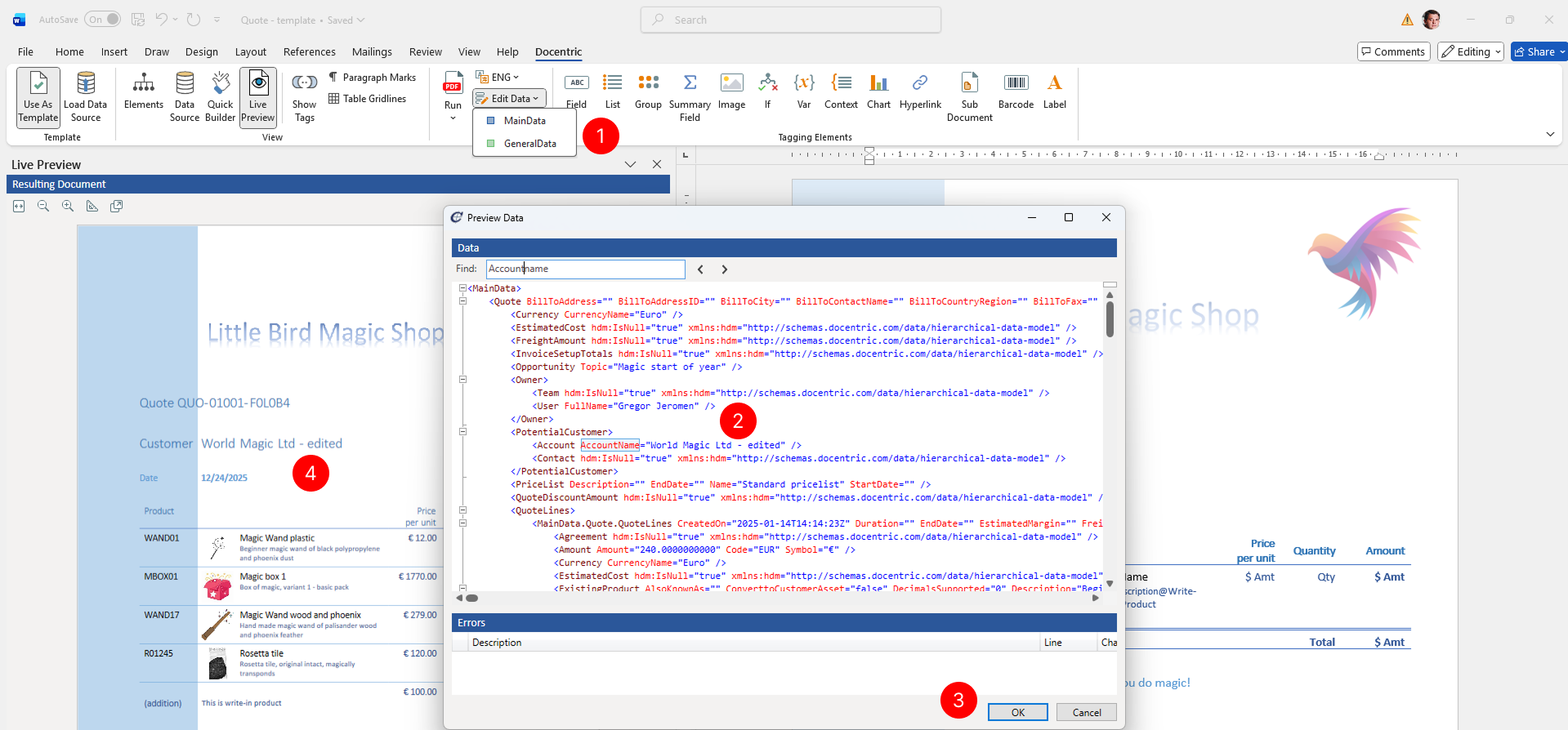Insert a Summary Field element
This screenshot has height=730, width=1568.
pyautogui.click(x=690, y=96)
